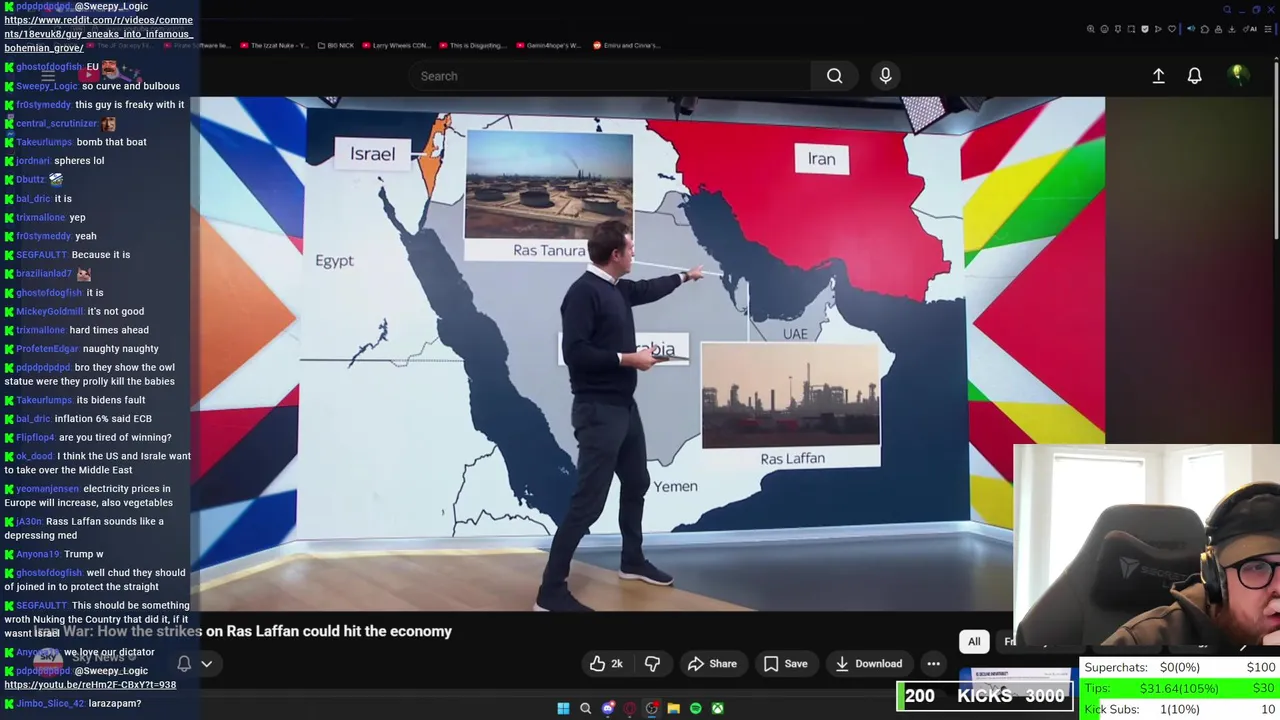Open the reddit.com videos link in chat
This screenshot has height=720, width=1280.
pyautogui.click(x=98, y=34)
